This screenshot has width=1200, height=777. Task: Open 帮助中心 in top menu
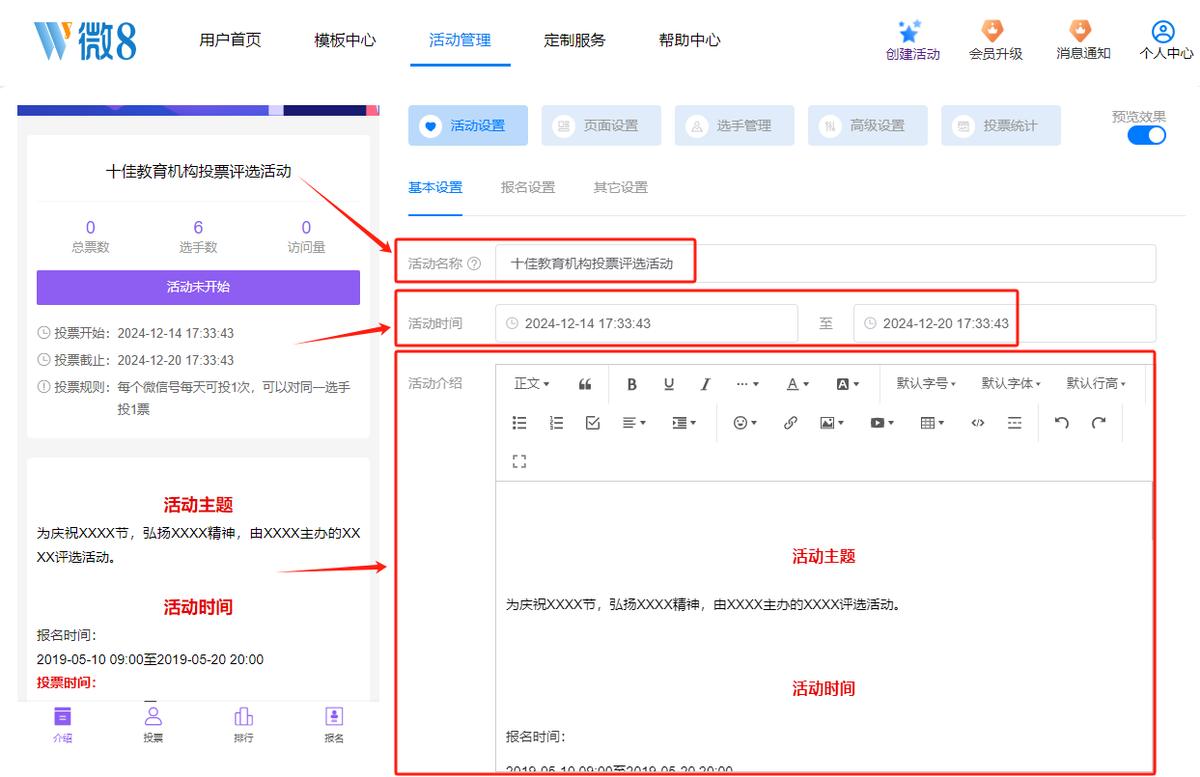tap(690, 40)
